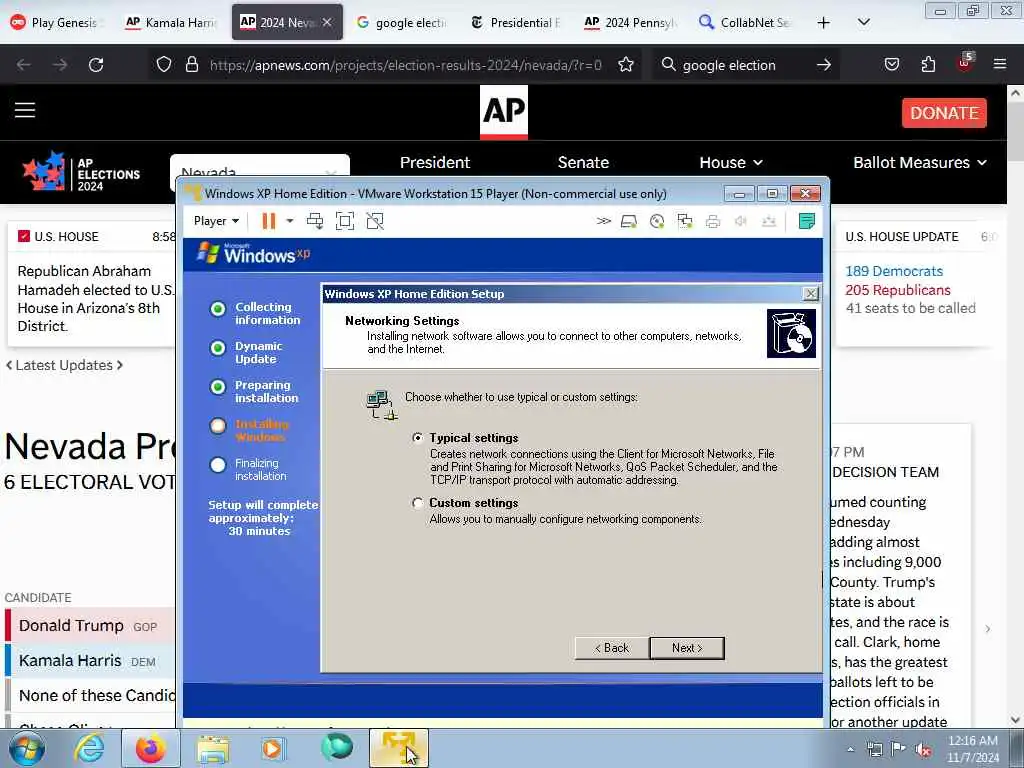Click the USB device icon in VMware
The width and height of the screenshot is (1024, 768).
tap(769, 221)
